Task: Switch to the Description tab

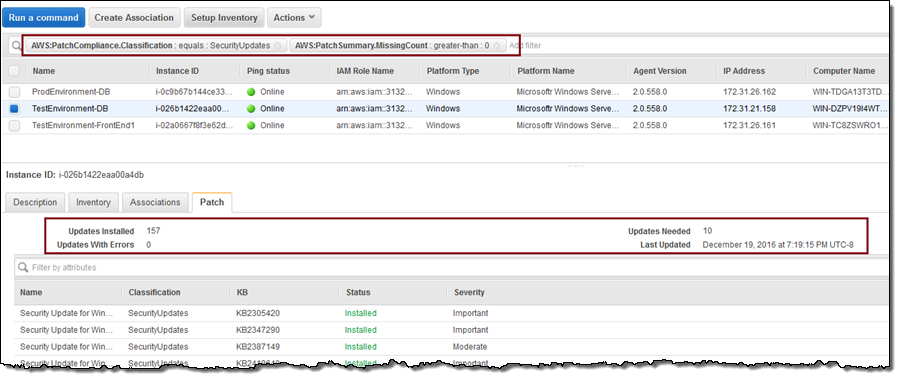Action: (35, 202)
